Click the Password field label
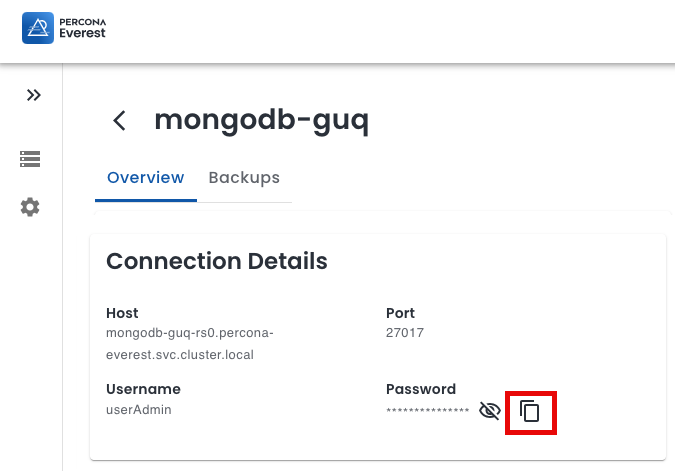The width and height of the screenshot is (676, 471). pyautogui.click(x=421, y=389)
